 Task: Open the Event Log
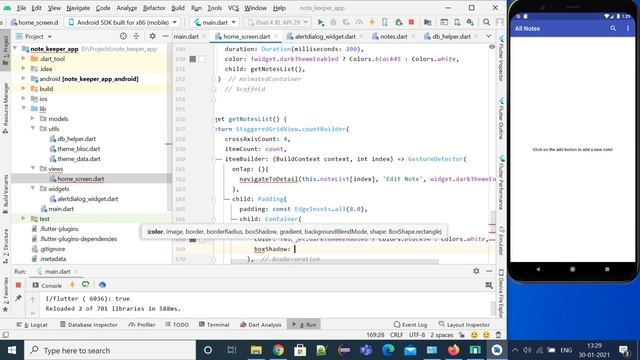410,324
